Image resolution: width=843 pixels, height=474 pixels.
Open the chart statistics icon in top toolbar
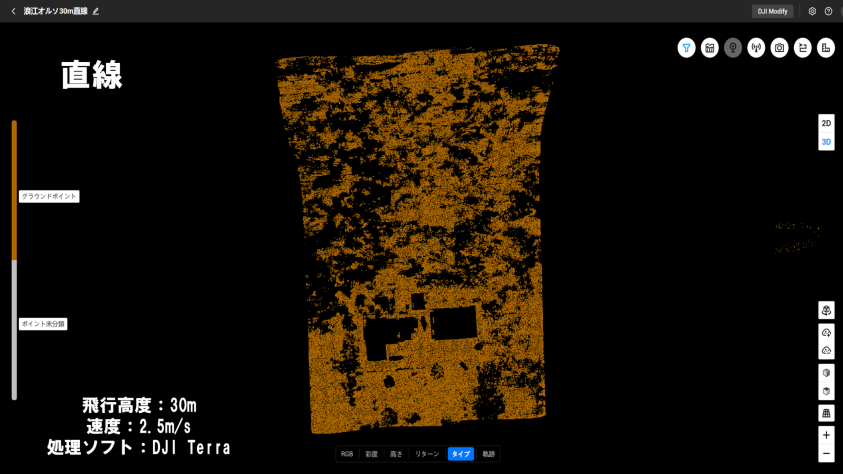tap(710, 48)
